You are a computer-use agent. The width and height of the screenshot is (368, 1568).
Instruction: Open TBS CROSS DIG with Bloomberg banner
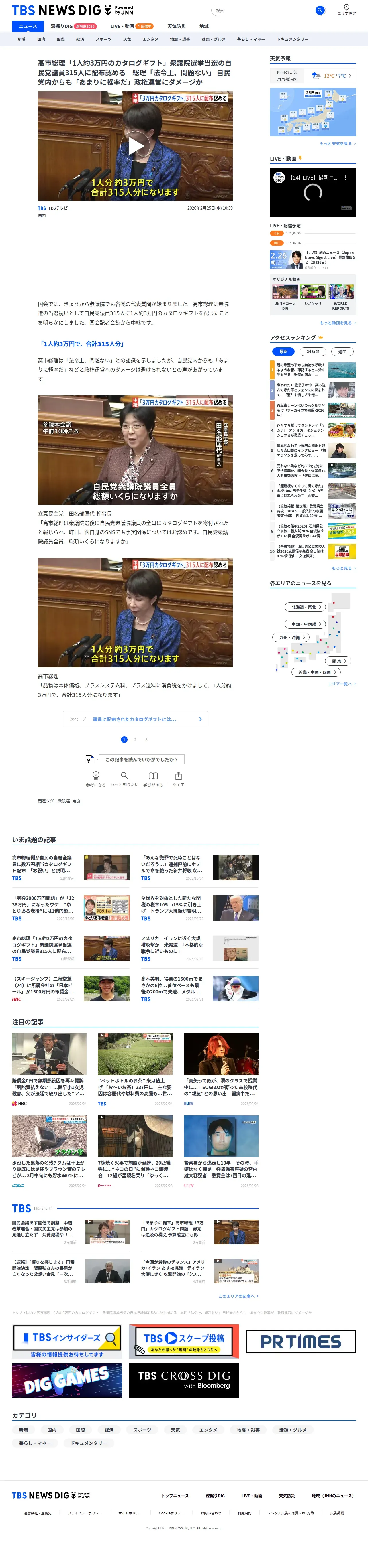click(183, 1380)
